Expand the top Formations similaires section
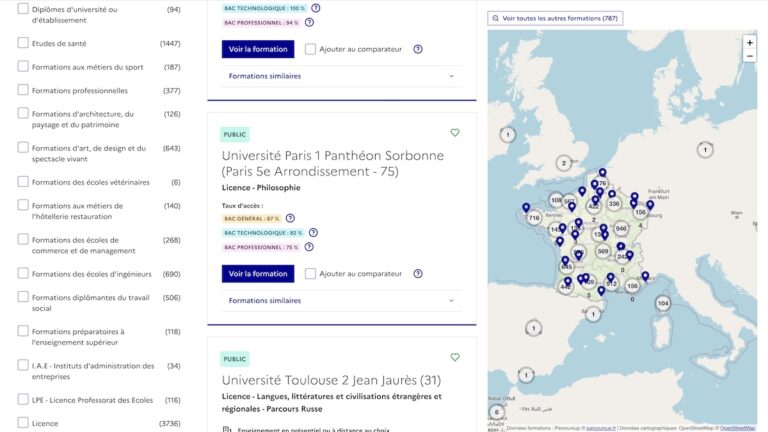 click(x=341, y=76)
